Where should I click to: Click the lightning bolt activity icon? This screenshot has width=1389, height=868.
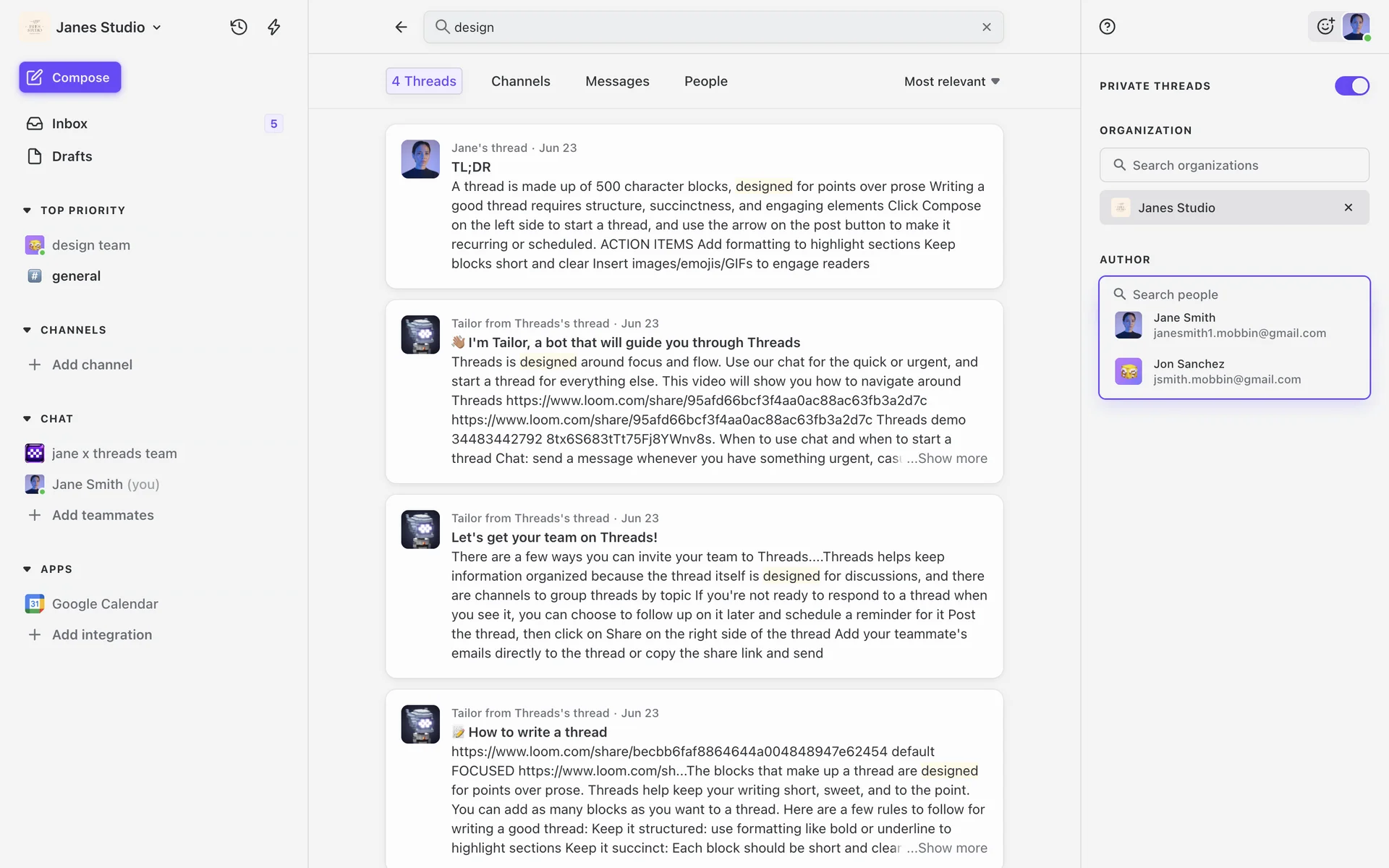[x=273, y=27]
